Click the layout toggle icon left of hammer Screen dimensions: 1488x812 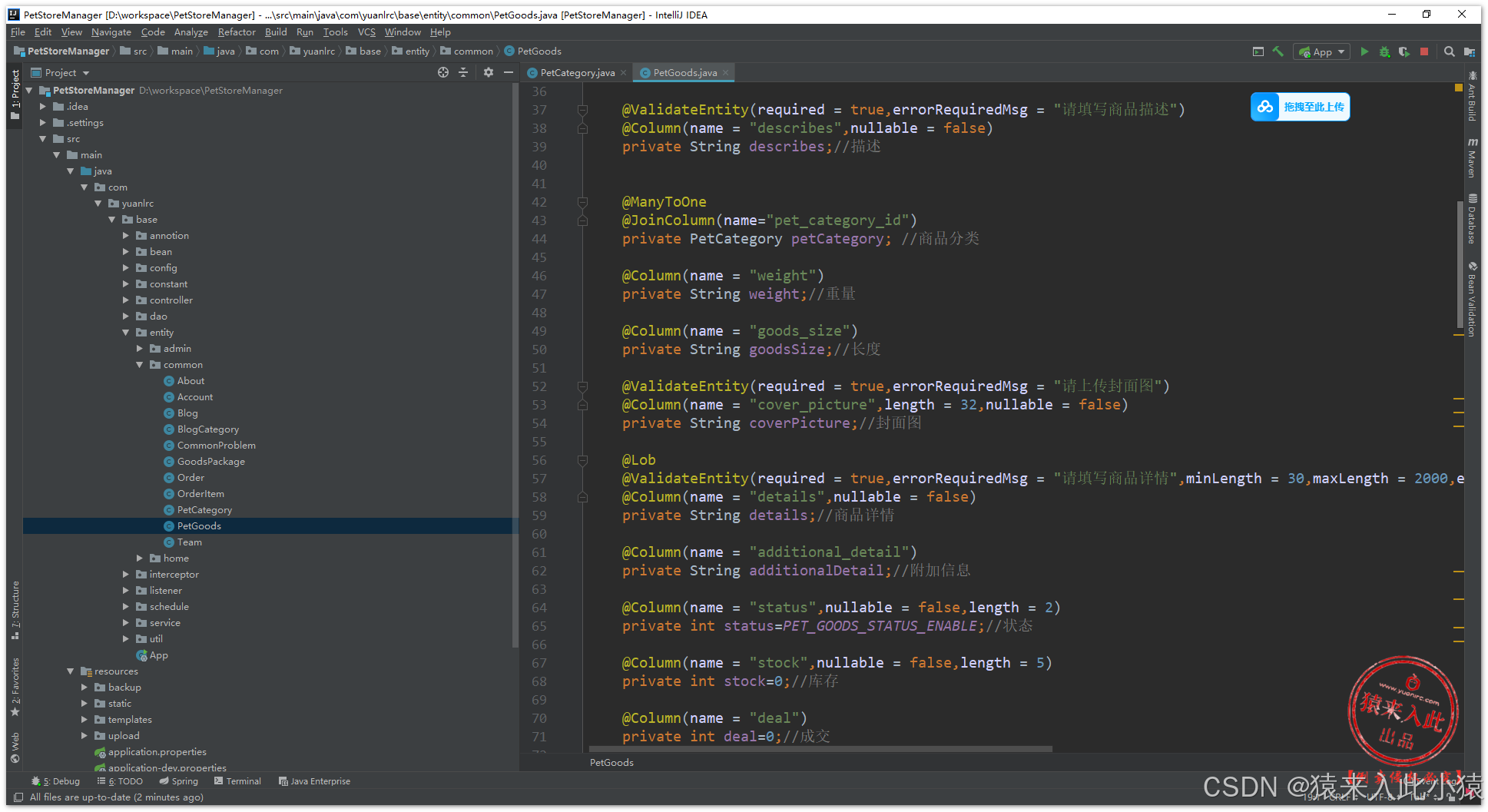click(1258, 51)
